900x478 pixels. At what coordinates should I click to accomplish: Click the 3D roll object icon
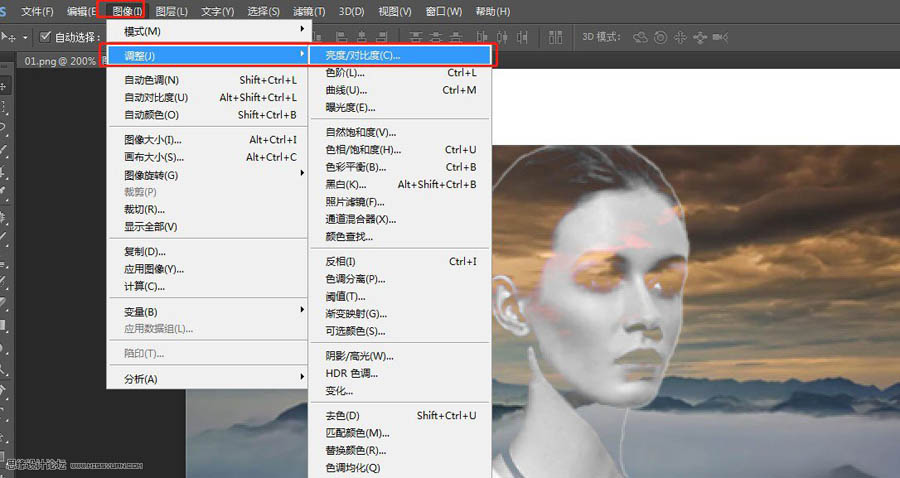661,37
